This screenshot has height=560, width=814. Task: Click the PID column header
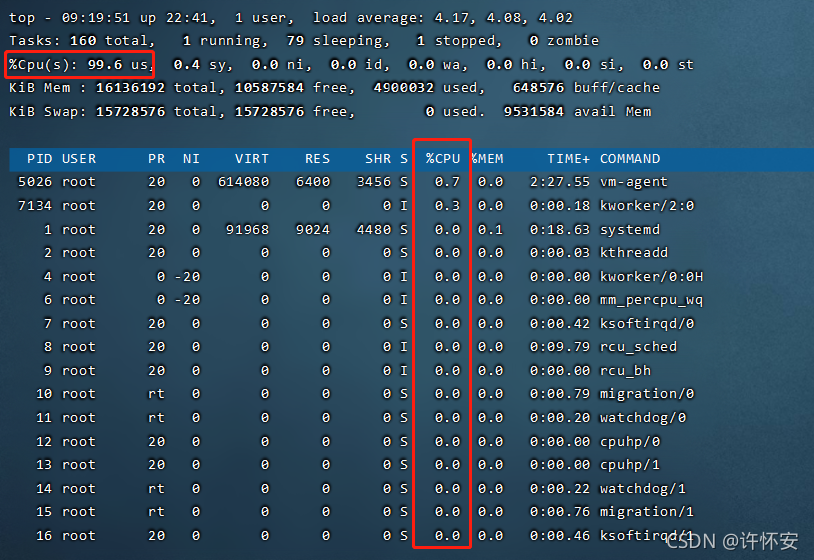(40, 158)
